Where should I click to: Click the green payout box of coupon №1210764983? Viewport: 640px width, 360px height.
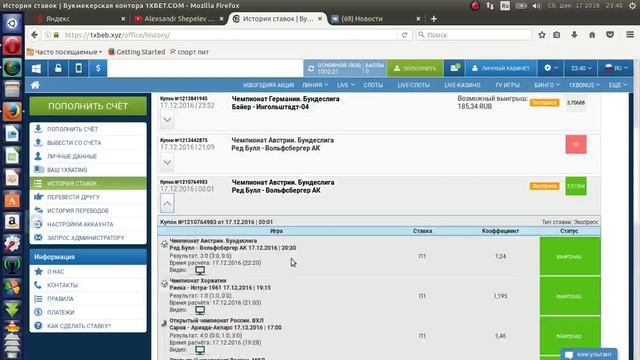click(576, 186)
